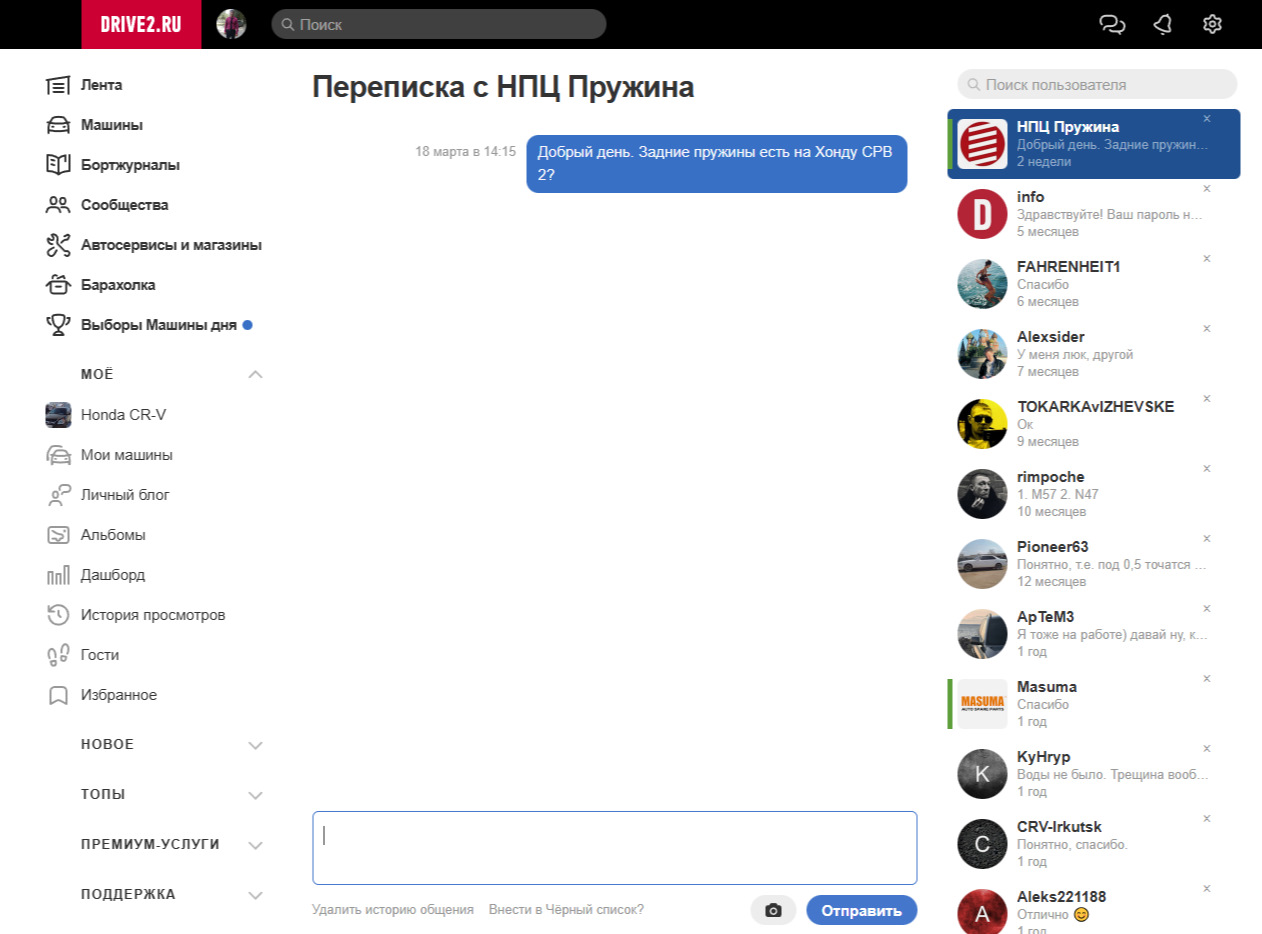Open Барахолка from left sidebar
Viewport: 1262px width, 934px height.
point(118,285)
